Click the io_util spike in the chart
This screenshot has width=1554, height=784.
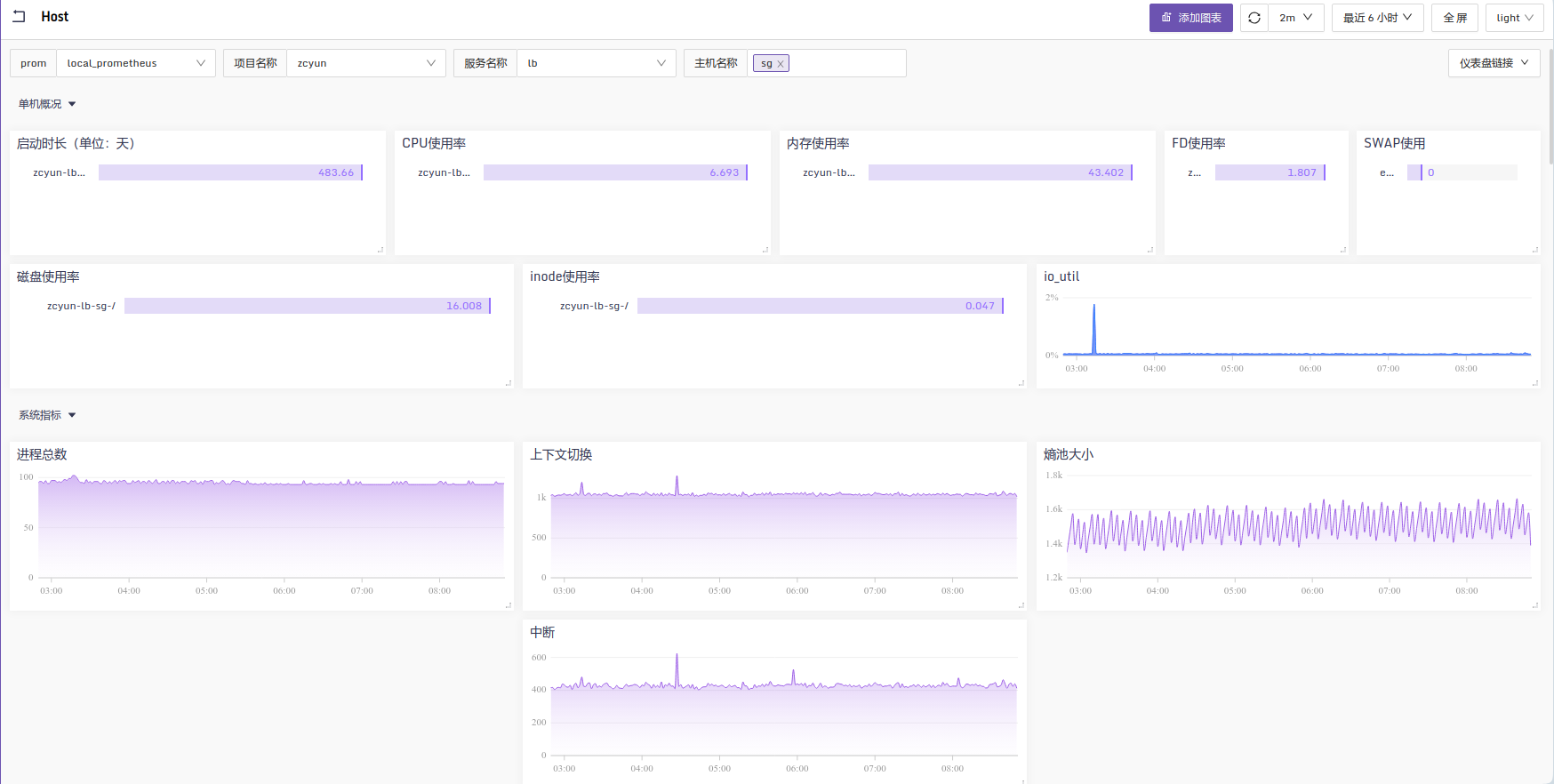pyautogui.click(x=1094, y=329)
